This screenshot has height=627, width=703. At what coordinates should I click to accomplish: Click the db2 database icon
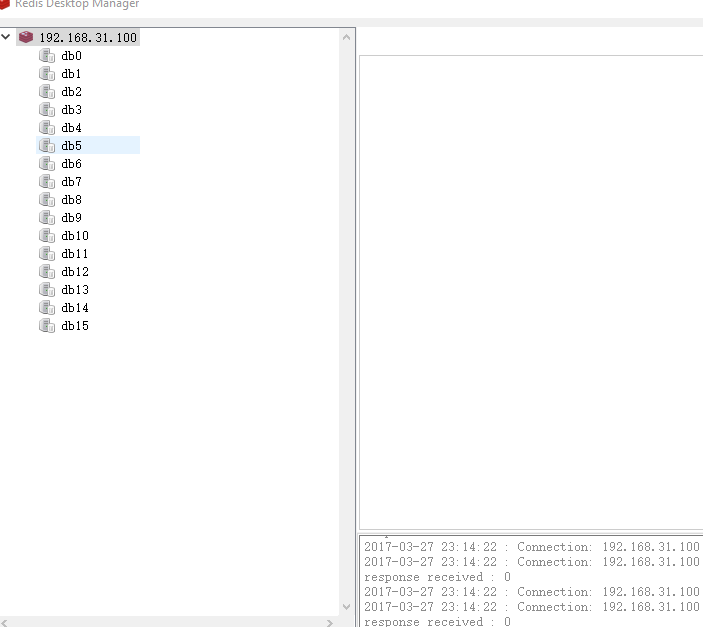coord(47,91)
